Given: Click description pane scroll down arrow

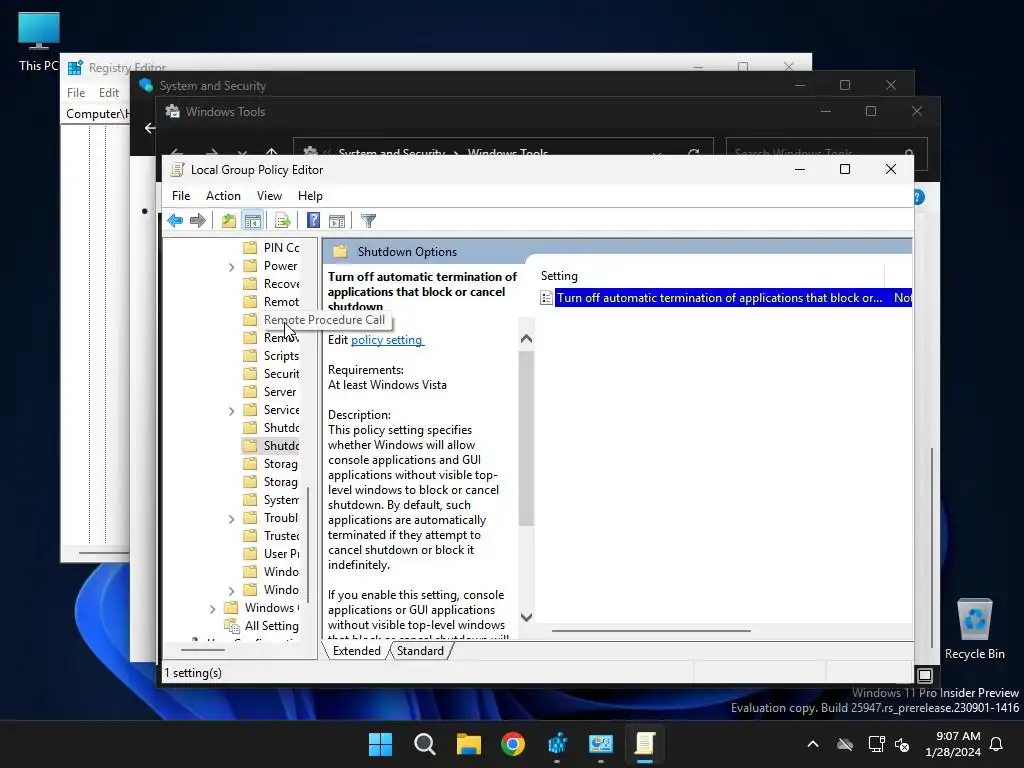Looking at the screenshot, I should tap(526, 616).
